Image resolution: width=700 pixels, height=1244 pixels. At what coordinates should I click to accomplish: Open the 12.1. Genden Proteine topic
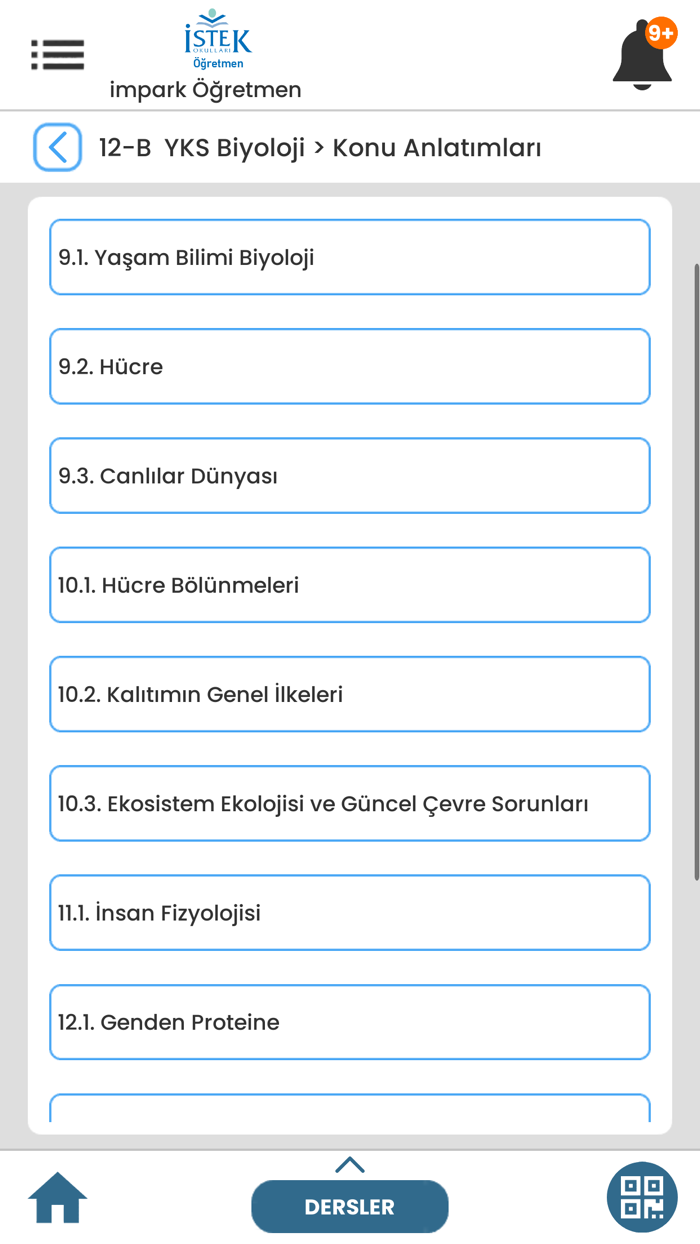click(x=349, y=1021)
